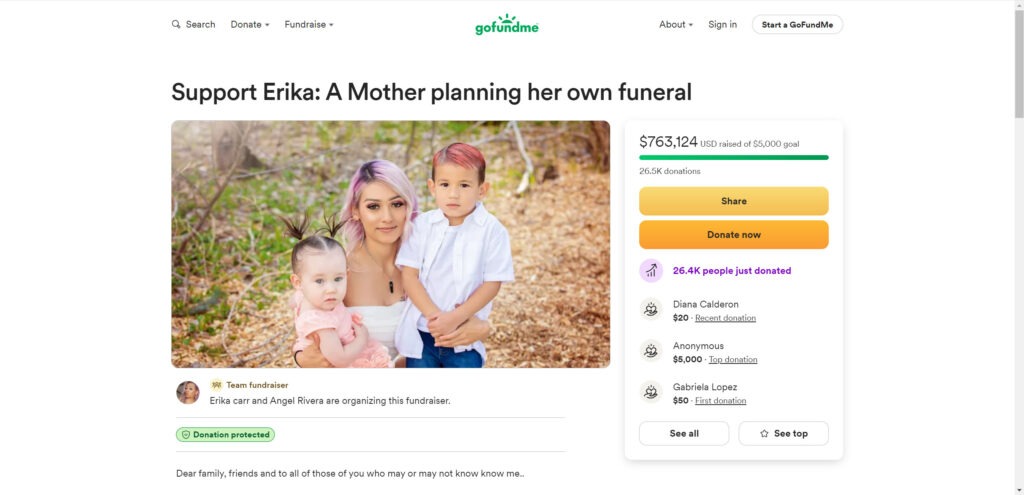
Task: Click the Donate now button
Action: point(734,235)
